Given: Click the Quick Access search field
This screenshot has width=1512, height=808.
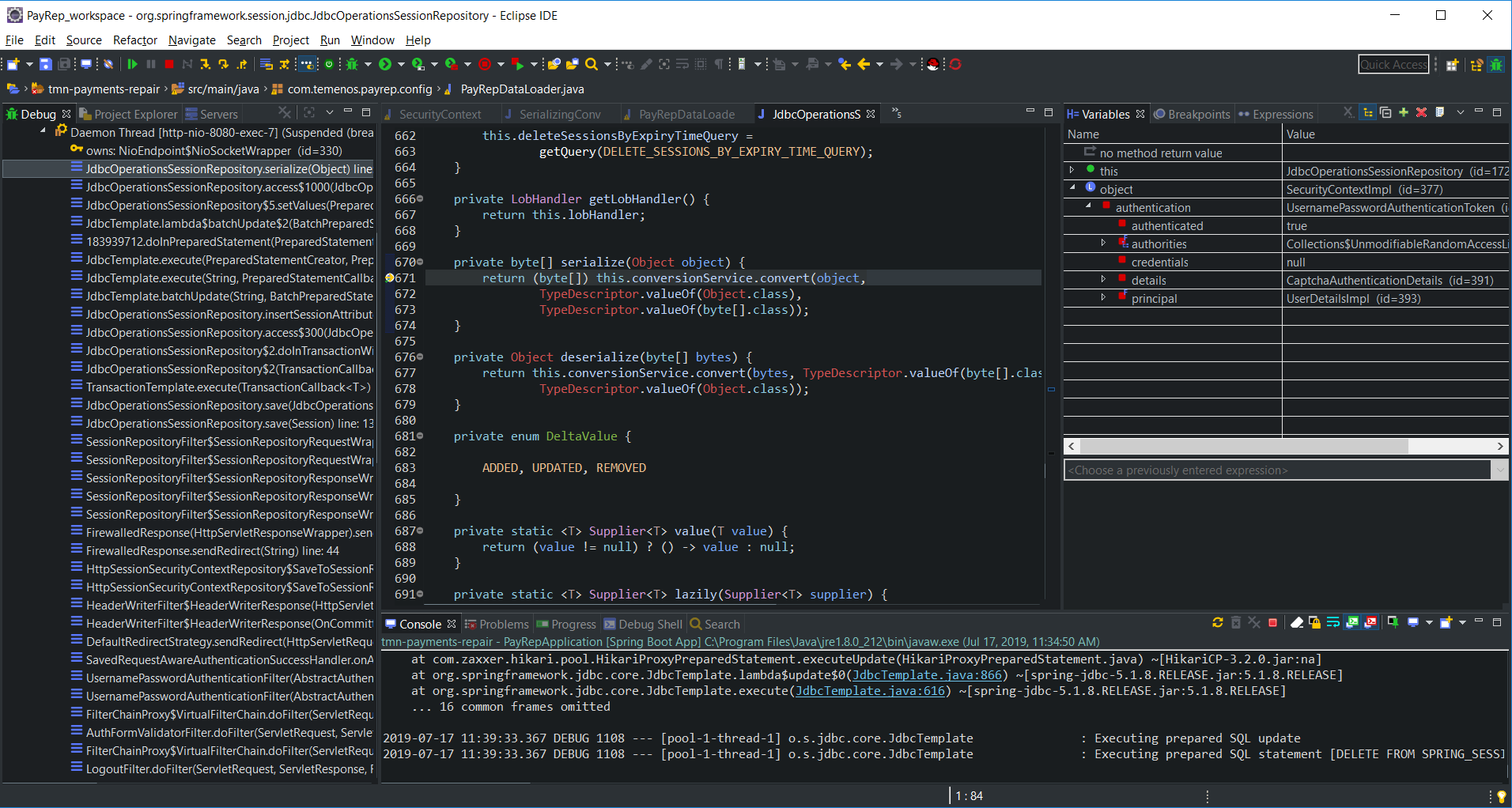Looking at the screenshot, I should click(1393, 65).
